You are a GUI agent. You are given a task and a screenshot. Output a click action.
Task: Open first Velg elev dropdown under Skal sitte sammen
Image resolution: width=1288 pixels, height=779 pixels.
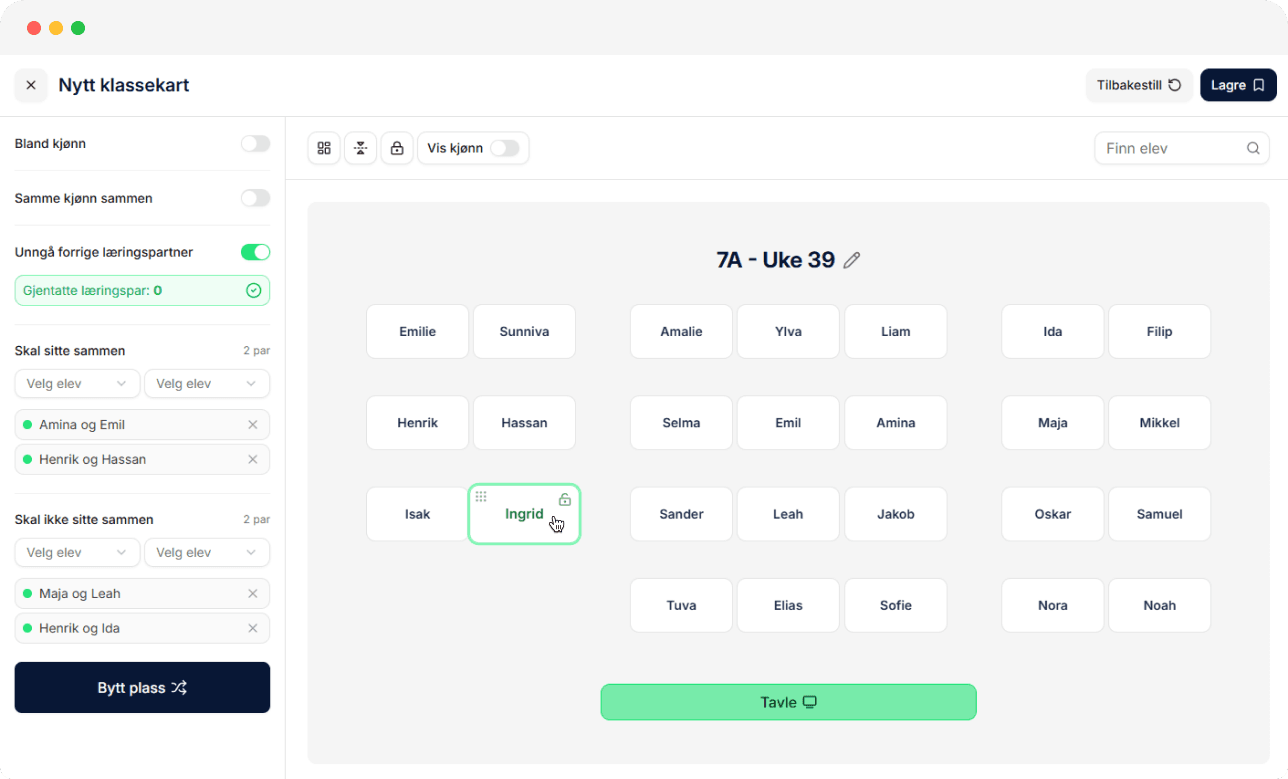[x=77, y=384]
